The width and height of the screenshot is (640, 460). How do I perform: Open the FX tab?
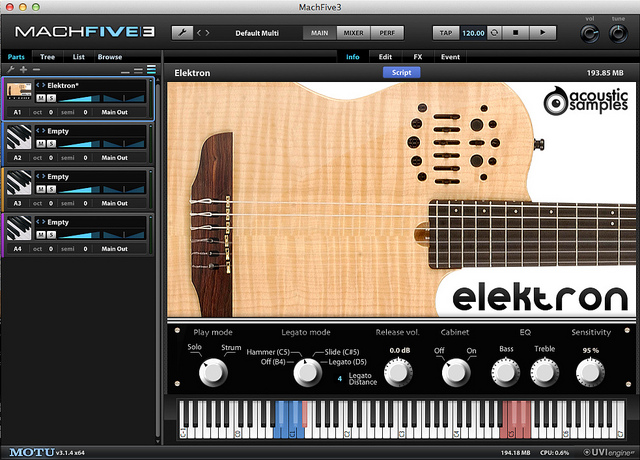[418, 57]
